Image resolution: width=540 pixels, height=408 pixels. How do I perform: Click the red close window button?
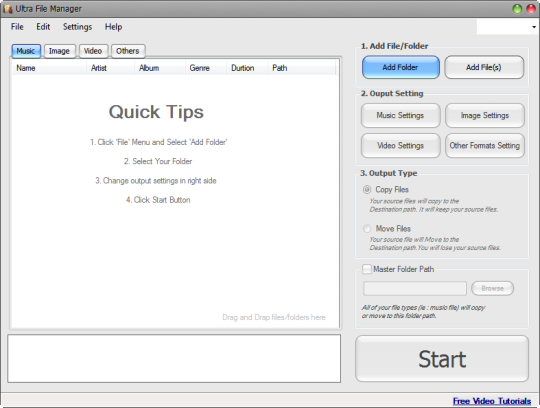click(531, 9)
